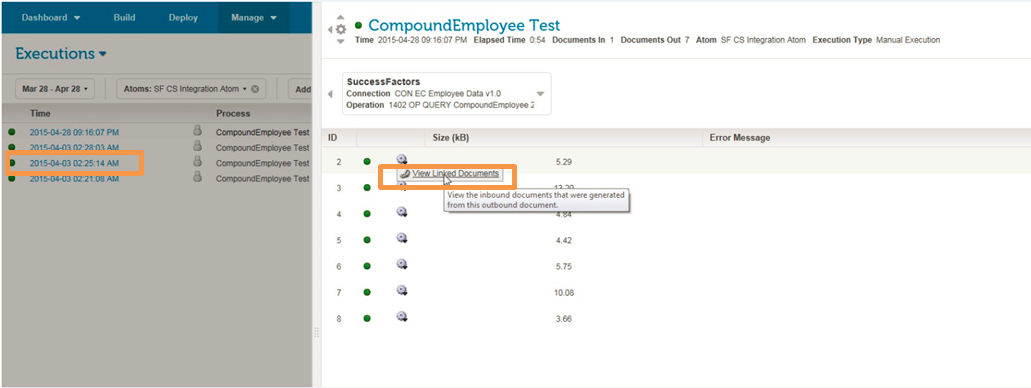The width and height of the screenshot is (1031, 388).
Task: Open the 2015-04-28 09:16:07 PM execution link
Action: 74,132
